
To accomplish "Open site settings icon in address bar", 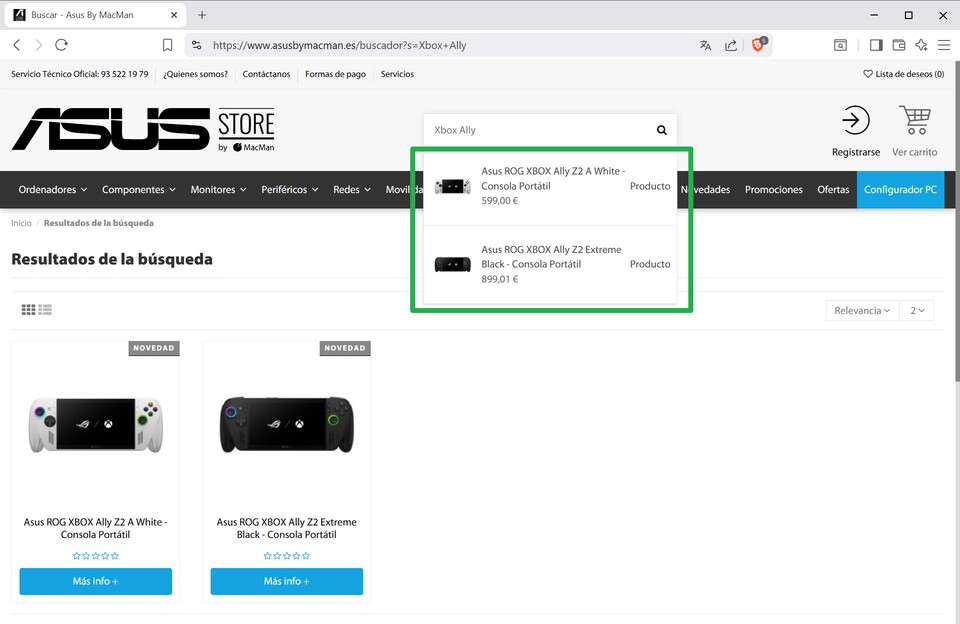I will pos(197,45).
